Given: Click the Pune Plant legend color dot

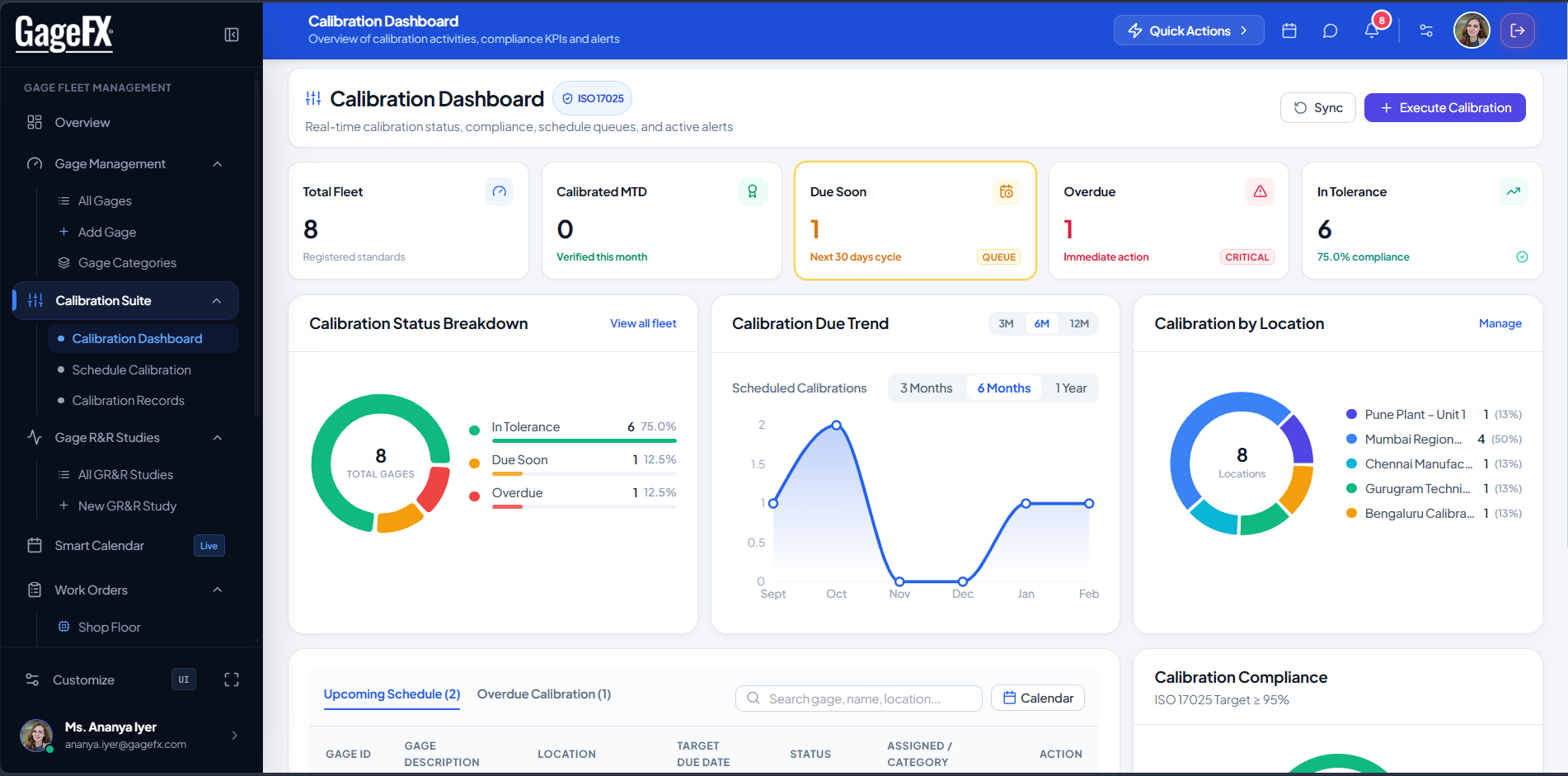Looking at the screenshot, I should pos(1351,415).
